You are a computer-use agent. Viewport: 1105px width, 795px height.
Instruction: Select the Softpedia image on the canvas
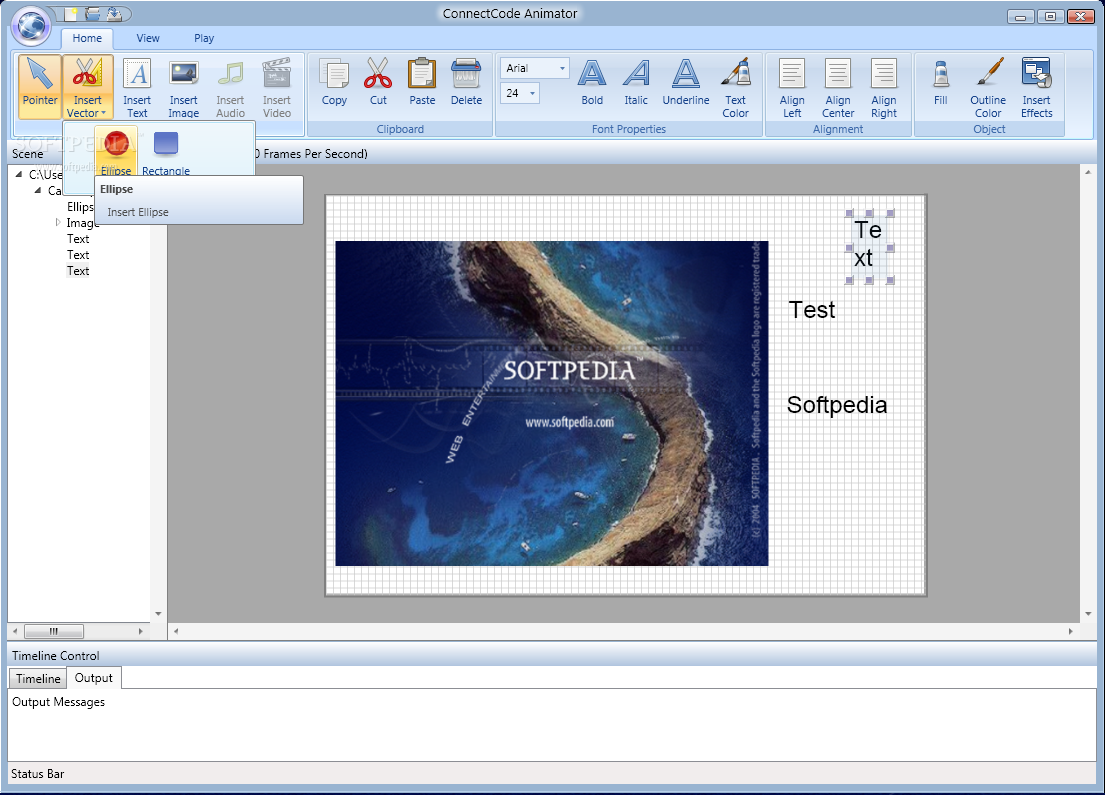pos(552,403)
